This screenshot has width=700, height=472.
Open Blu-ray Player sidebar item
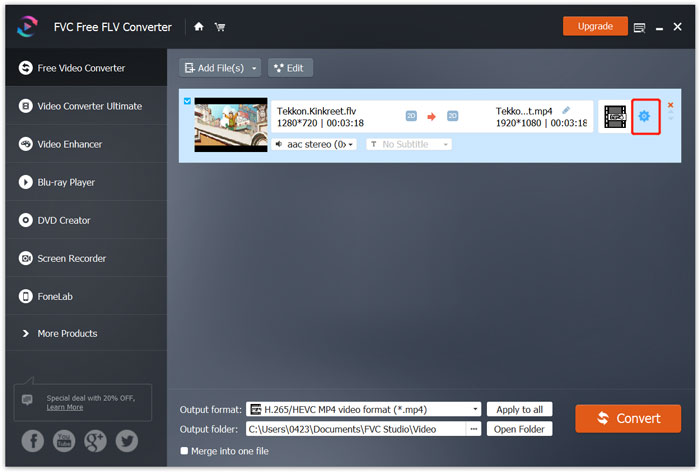click(x=86, y=182)
